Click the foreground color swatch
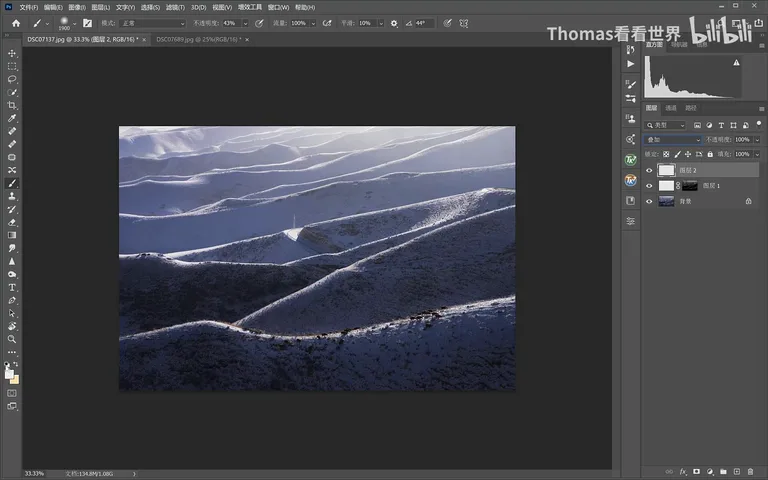Image resolution: width=768 pixels, height=480 pixels. pos(9,374)
